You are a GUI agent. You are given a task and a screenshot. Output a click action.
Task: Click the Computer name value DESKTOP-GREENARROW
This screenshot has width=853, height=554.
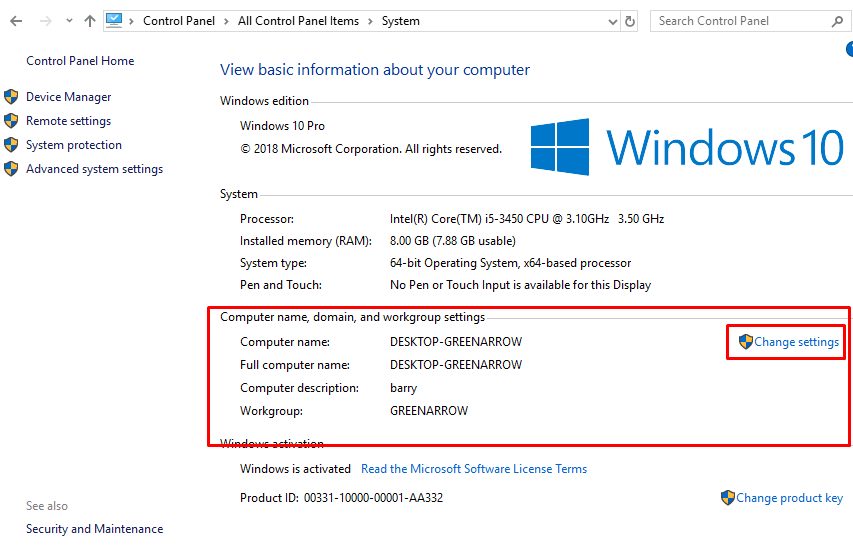pos(456,342)
